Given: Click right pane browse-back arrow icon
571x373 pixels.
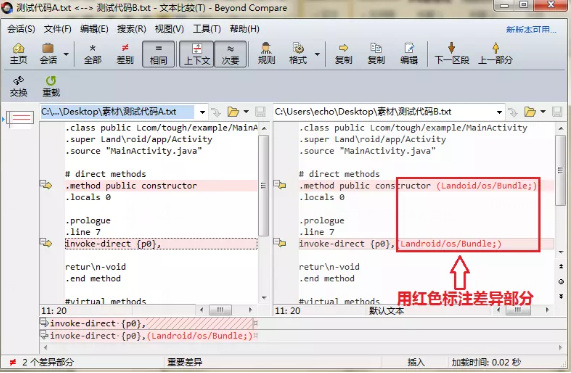Looking at the screenshot, I should coord(513,112).
